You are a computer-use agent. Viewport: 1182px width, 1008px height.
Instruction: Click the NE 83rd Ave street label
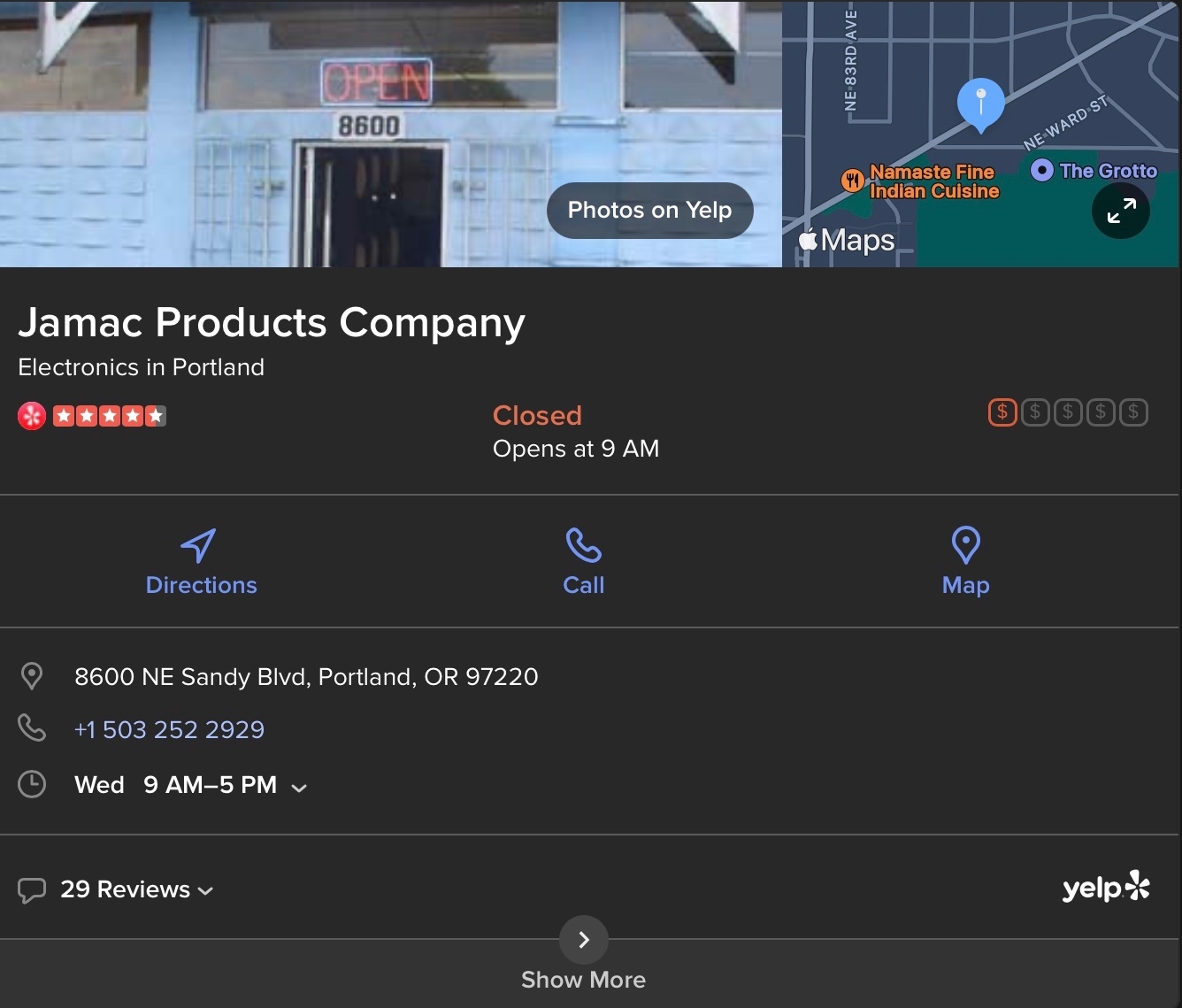click(x=851, y=62)
